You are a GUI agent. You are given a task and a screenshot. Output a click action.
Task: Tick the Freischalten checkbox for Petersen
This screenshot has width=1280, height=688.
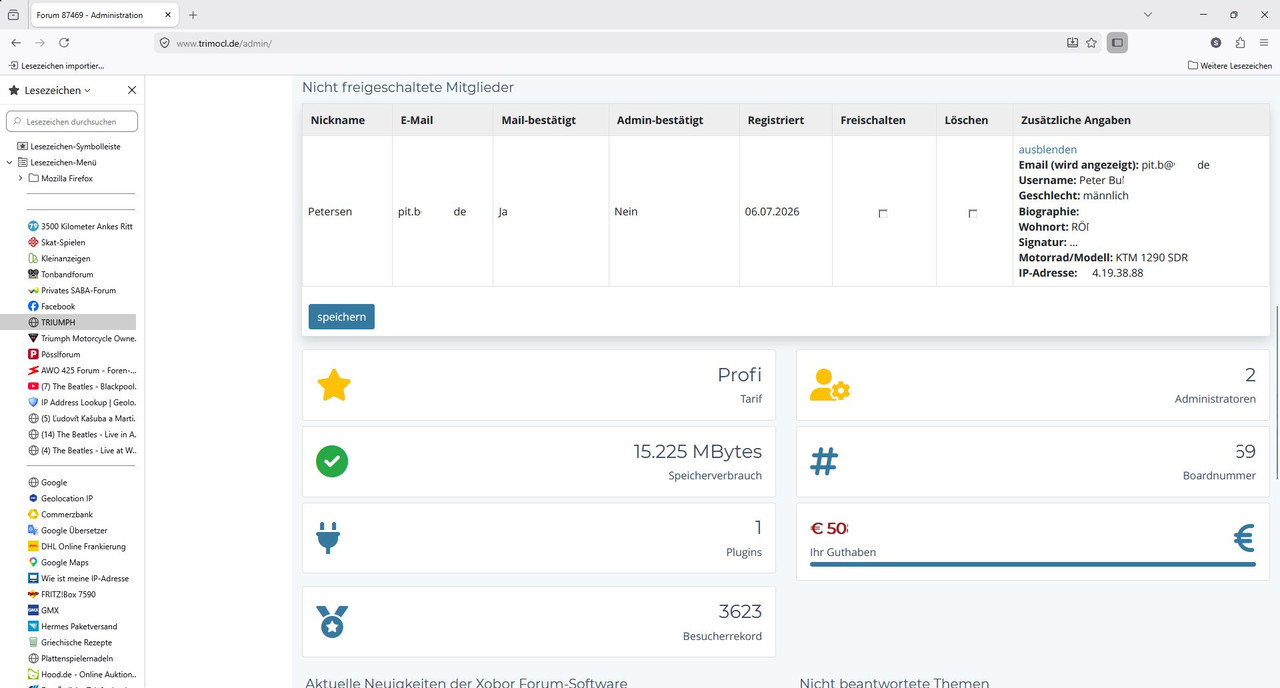(882, 214)
